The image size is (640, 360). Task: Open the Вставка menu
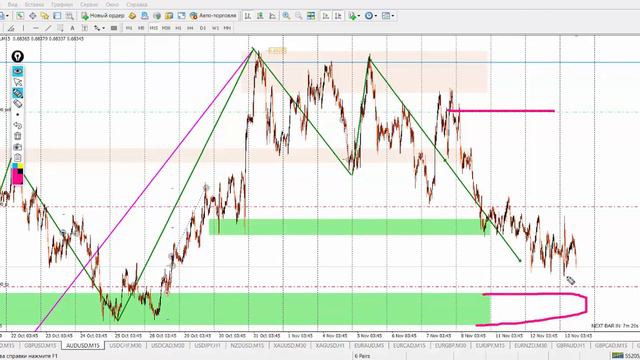point(34,4)
